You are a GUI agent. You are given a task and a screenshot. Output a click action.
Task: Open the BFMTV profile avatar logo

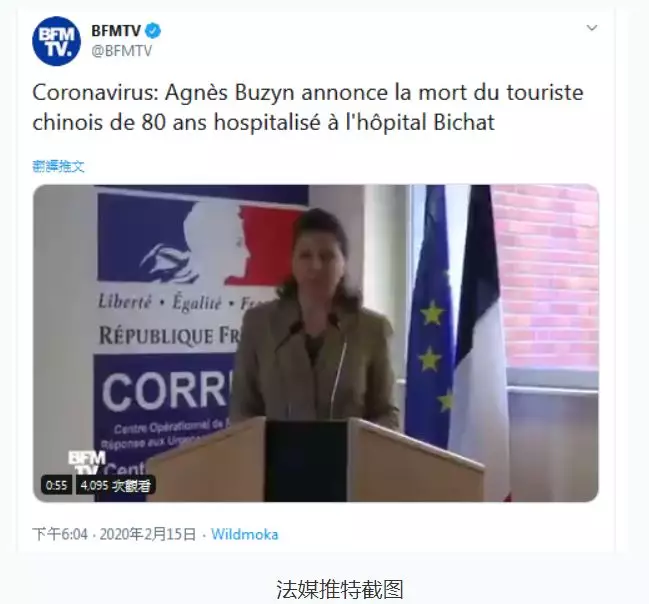click(x=56, y=41)
